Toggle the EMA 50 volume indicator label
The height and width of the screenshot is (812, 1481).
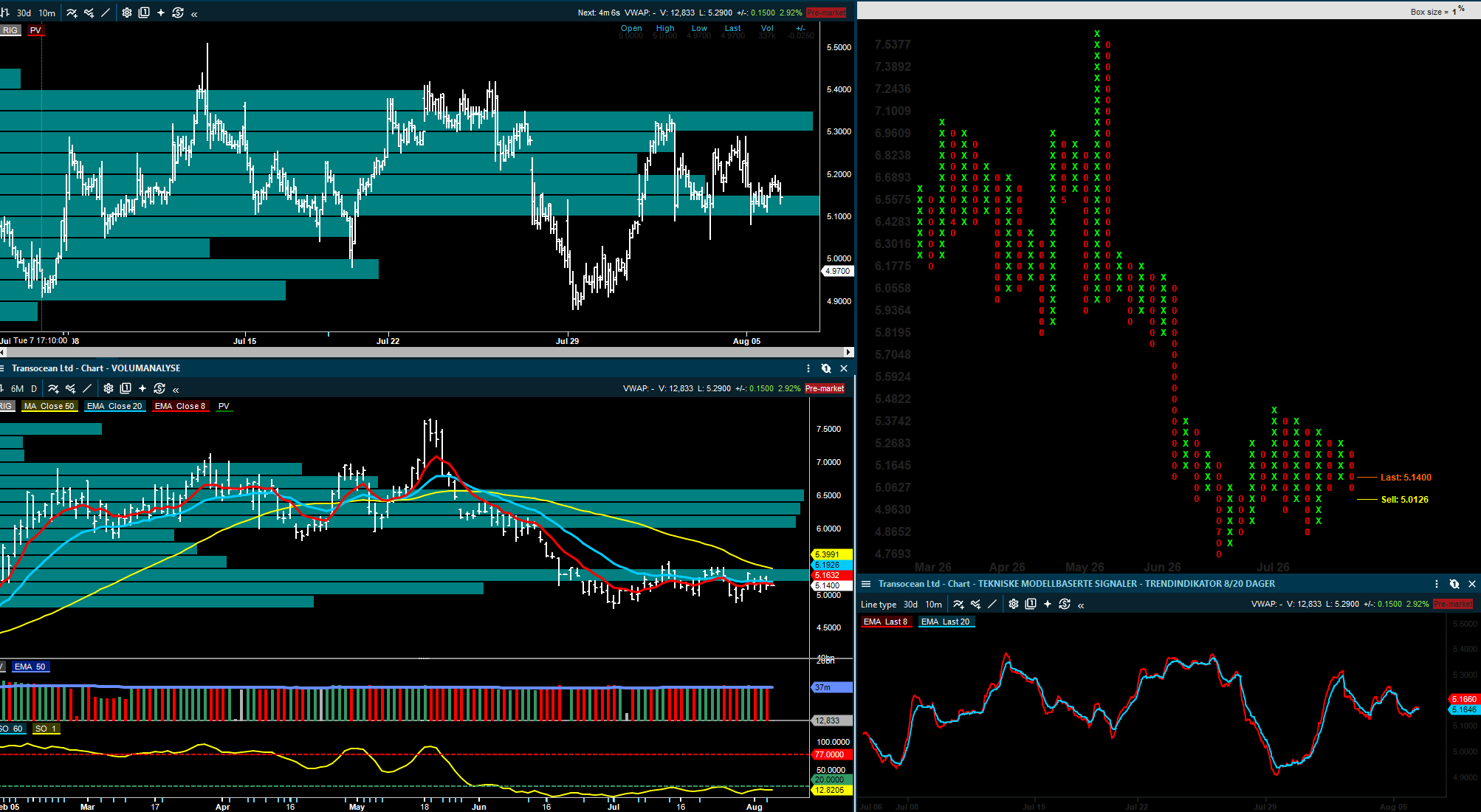point(30,667)
